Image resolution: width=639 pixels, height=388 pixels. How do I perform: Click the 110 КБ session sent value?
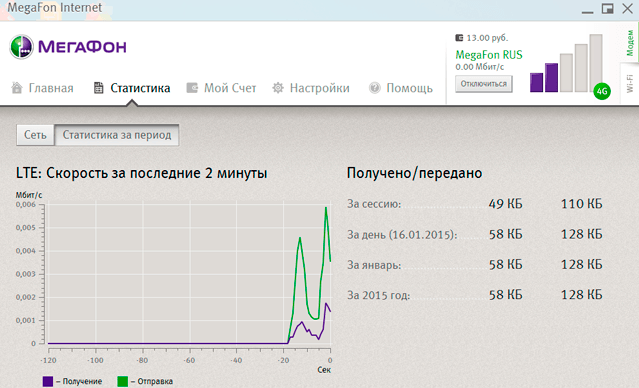pyautogui.click(x=582, y=203)
